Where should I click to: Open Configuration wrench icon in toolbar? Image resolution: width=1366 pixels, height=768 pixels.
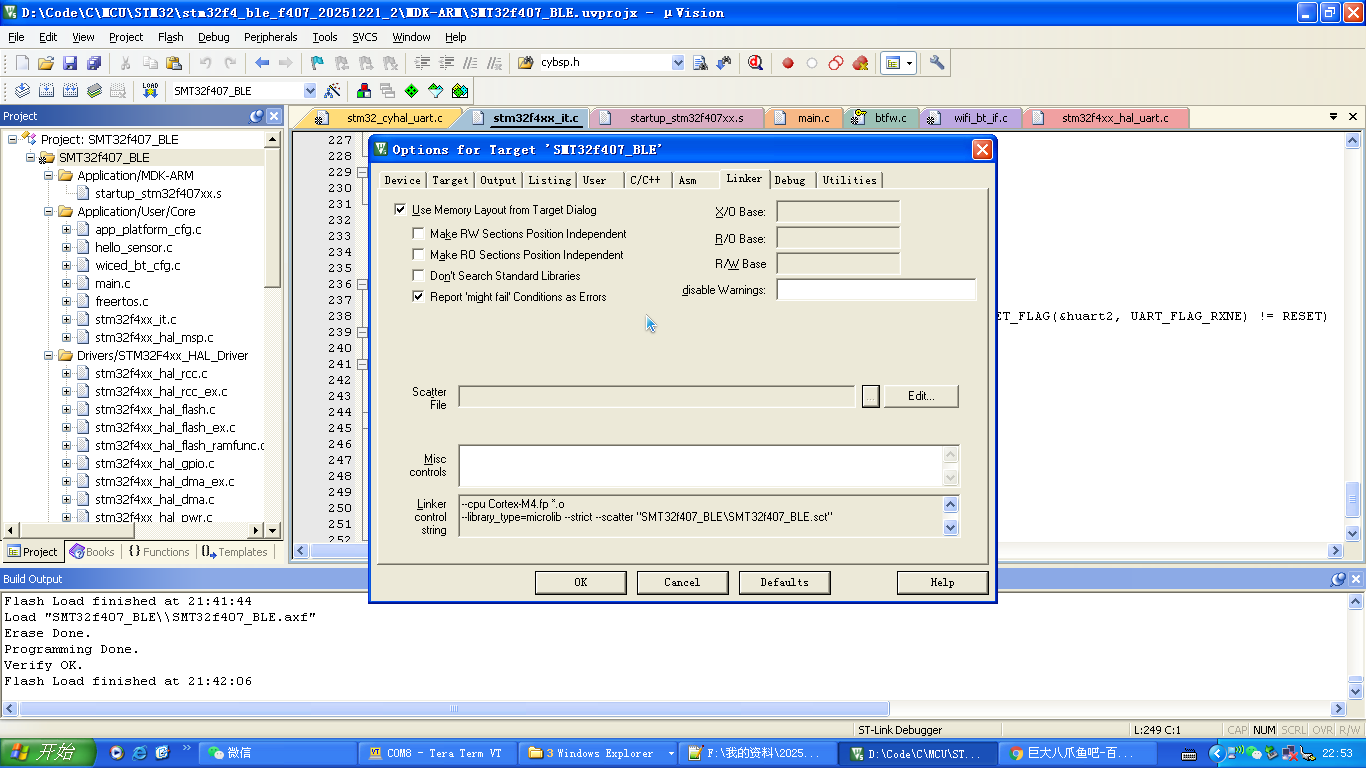[x=937, y=63]
